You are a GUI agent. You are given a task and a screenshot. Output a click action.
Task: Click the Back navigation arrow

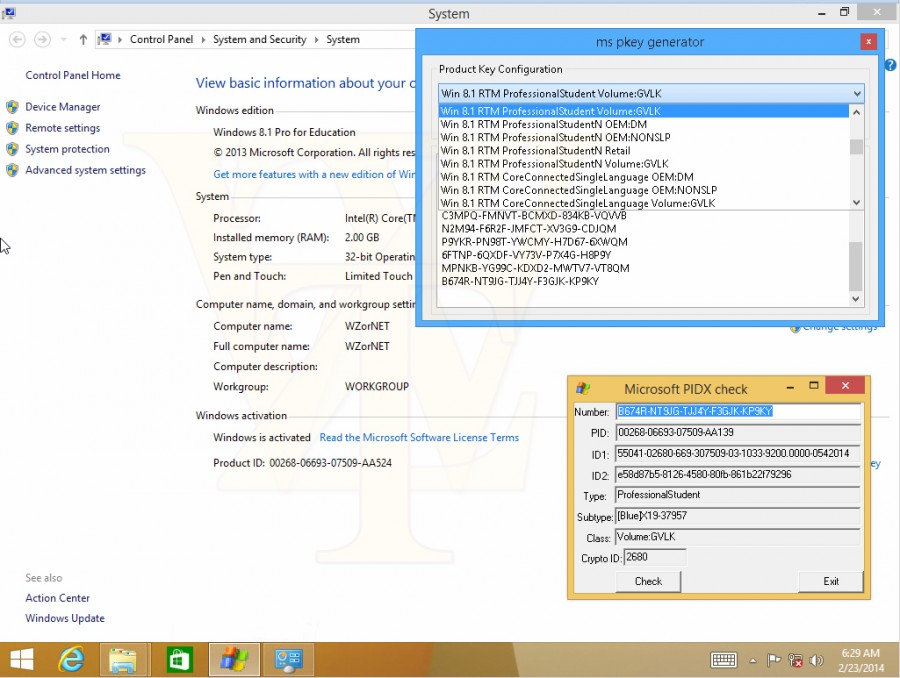tap(17, 40)
